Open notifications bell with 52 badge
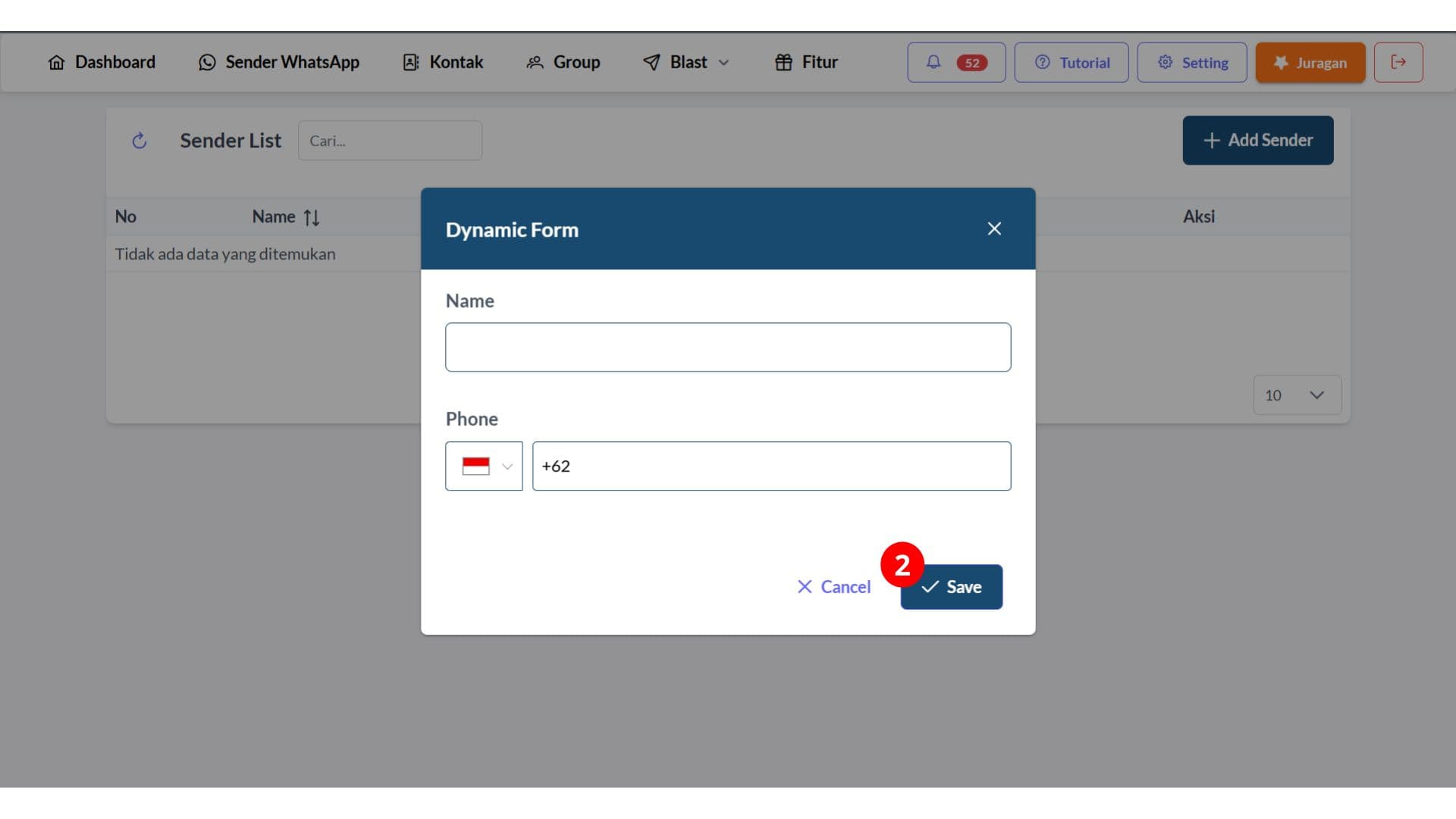1456x819 pixels. (956, 62)
